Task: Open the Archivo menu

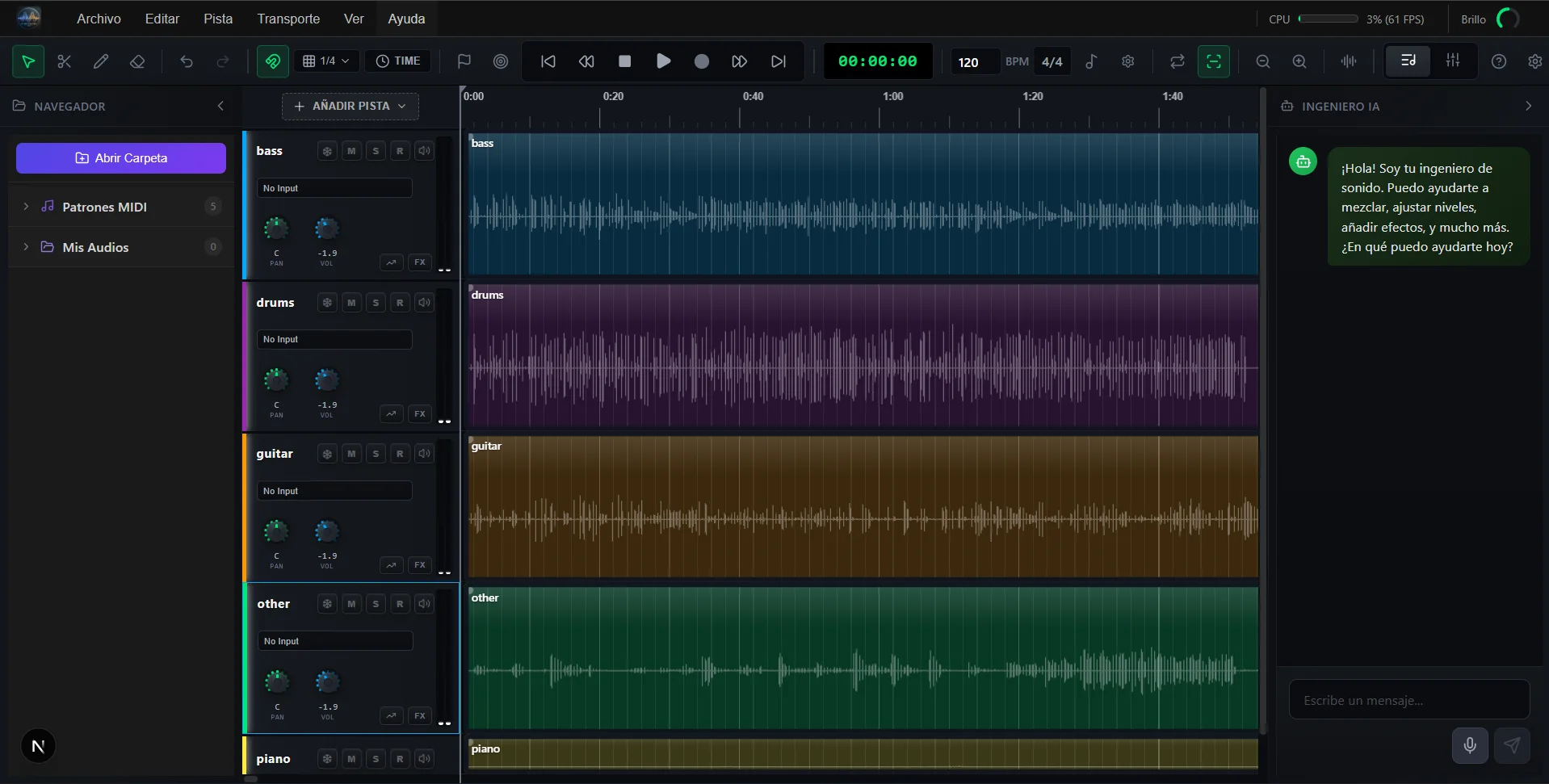Action: click(x=99, y=19)
